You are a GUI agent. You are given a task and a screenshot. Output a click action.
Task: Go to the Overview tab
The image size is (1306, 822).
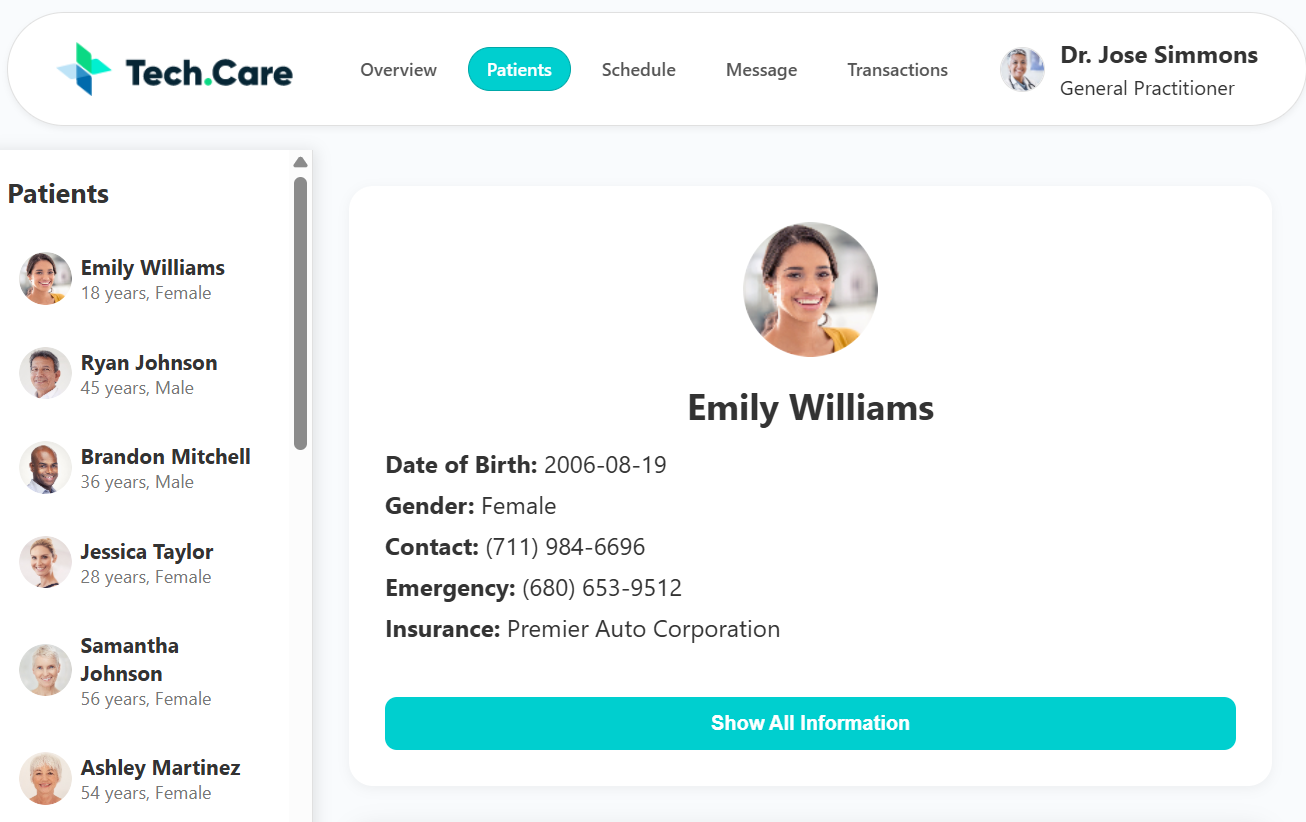tap(398, 70)
